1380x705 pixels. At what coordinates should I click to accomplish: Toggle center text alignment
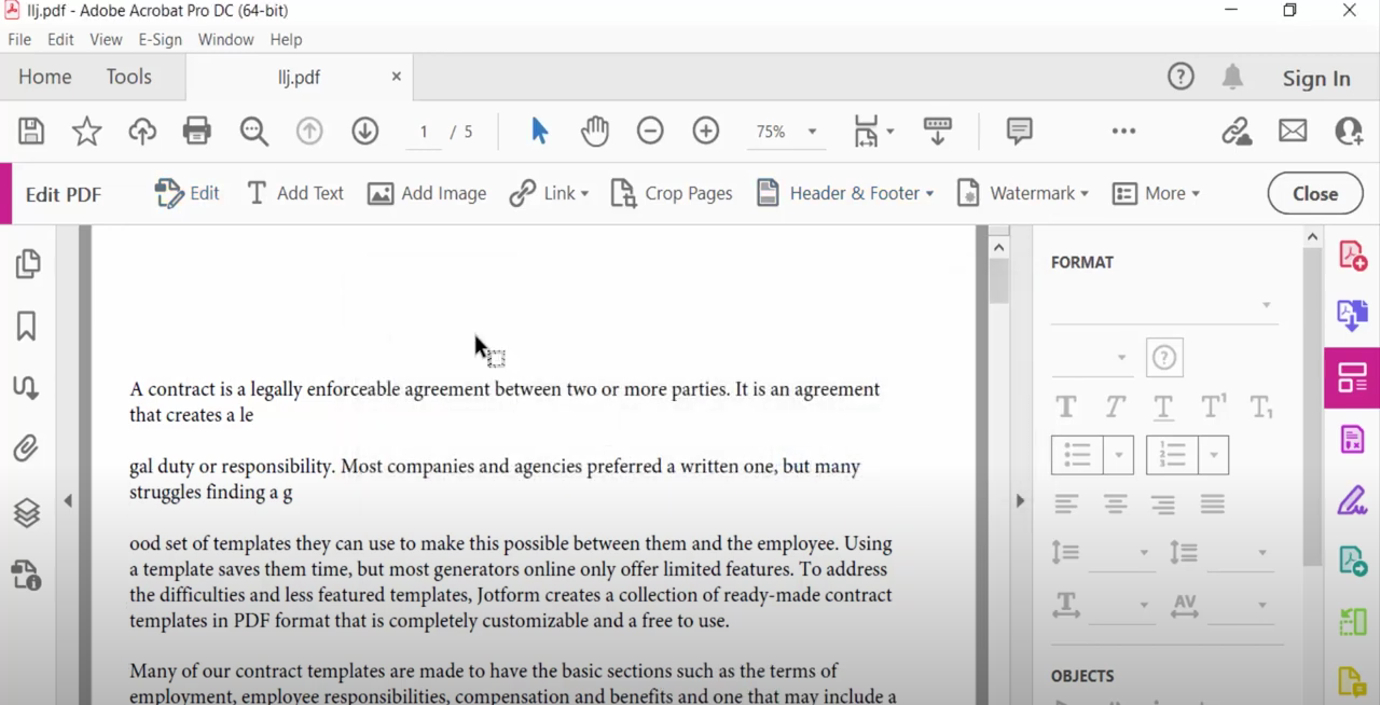[1115, 504]
